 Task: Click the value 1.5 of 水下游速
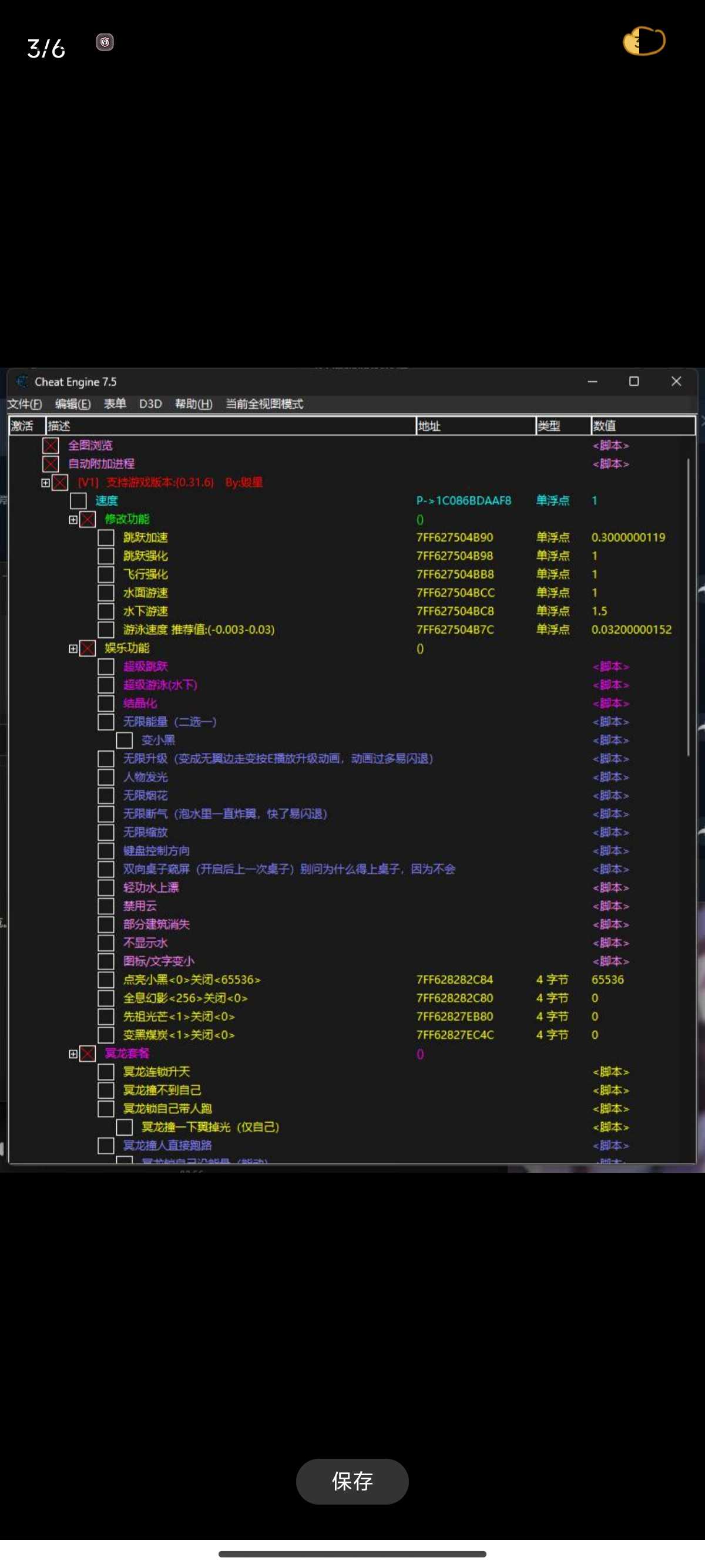(x=599, y=611)
